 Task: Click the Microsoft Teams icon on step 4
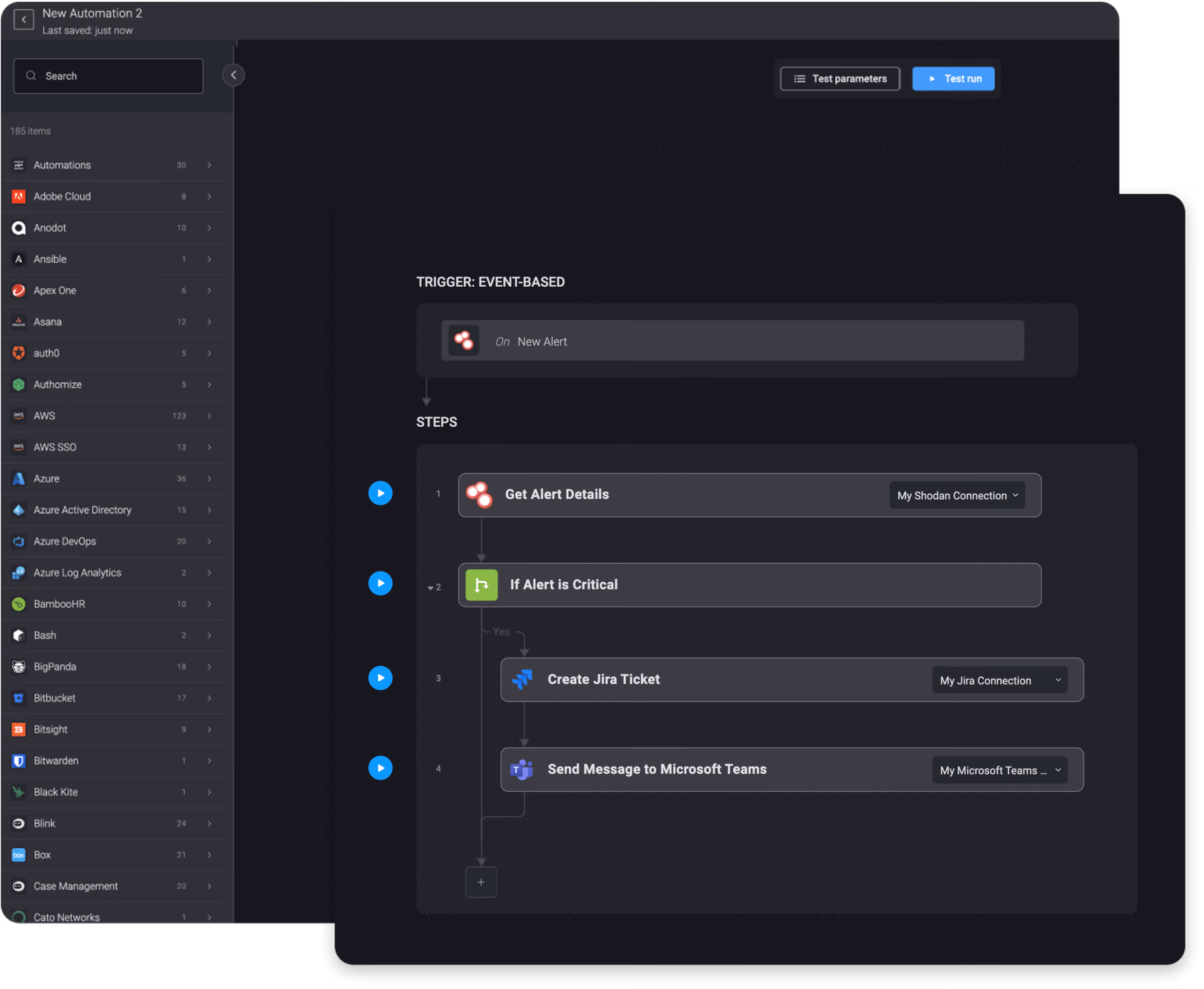click(x=522, y=770)
